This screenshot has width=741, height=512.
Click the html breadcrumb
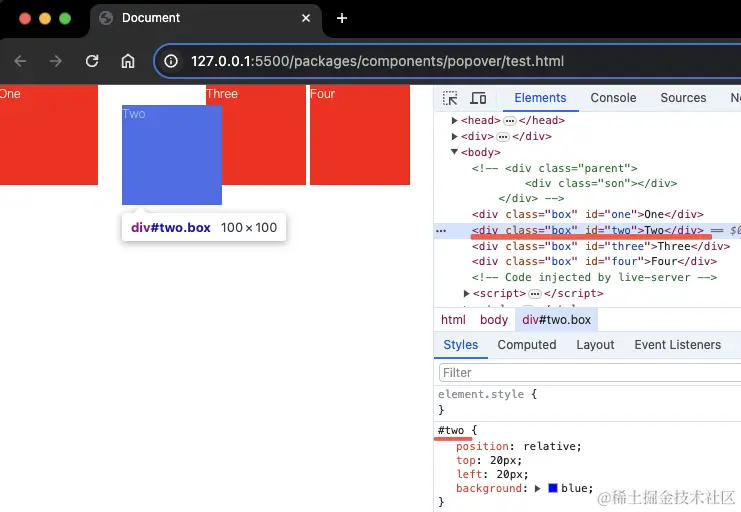point(453,320)
